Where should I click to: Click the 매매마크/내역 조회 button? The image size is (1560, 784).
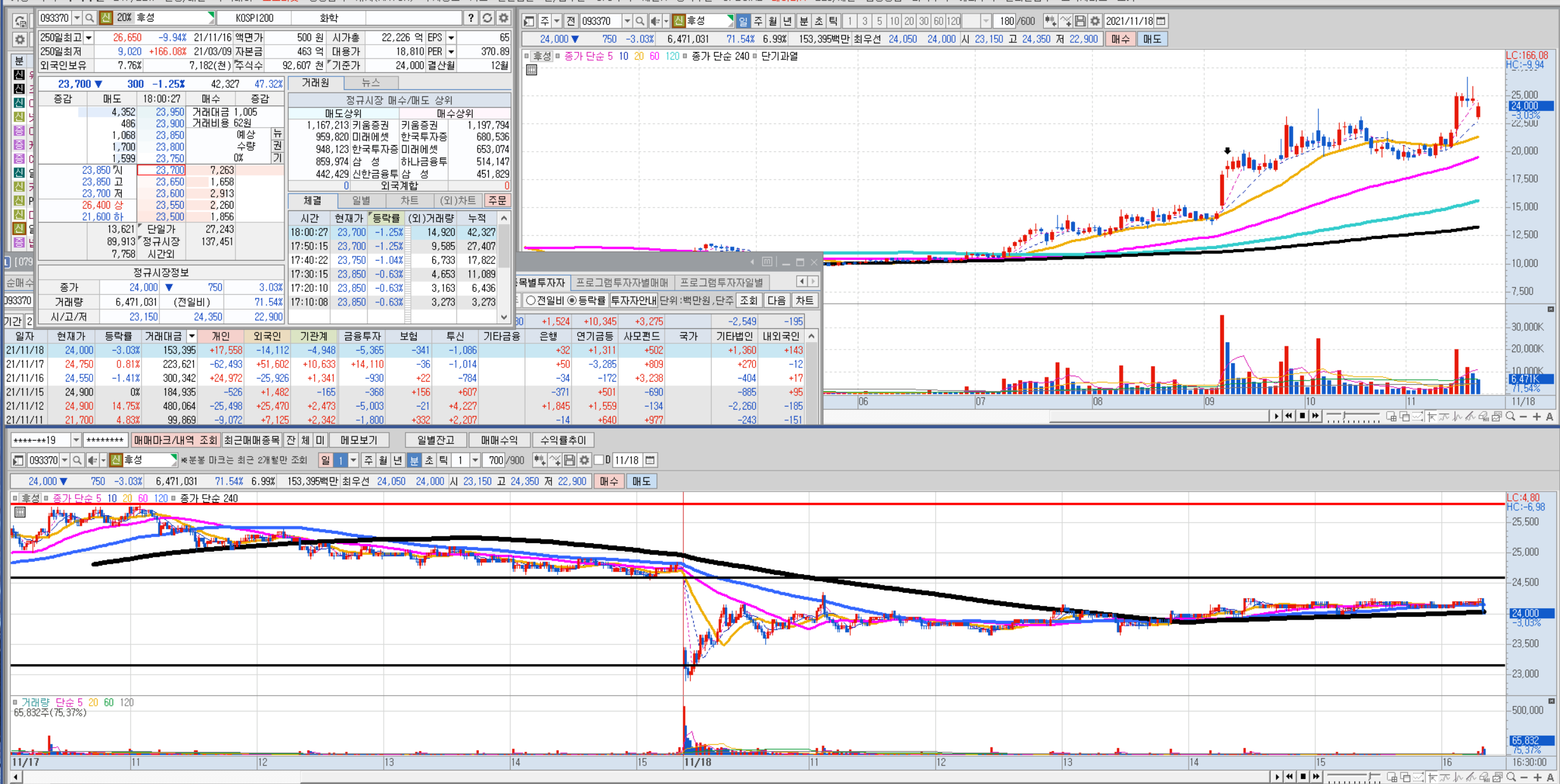(x=176, y=440)
